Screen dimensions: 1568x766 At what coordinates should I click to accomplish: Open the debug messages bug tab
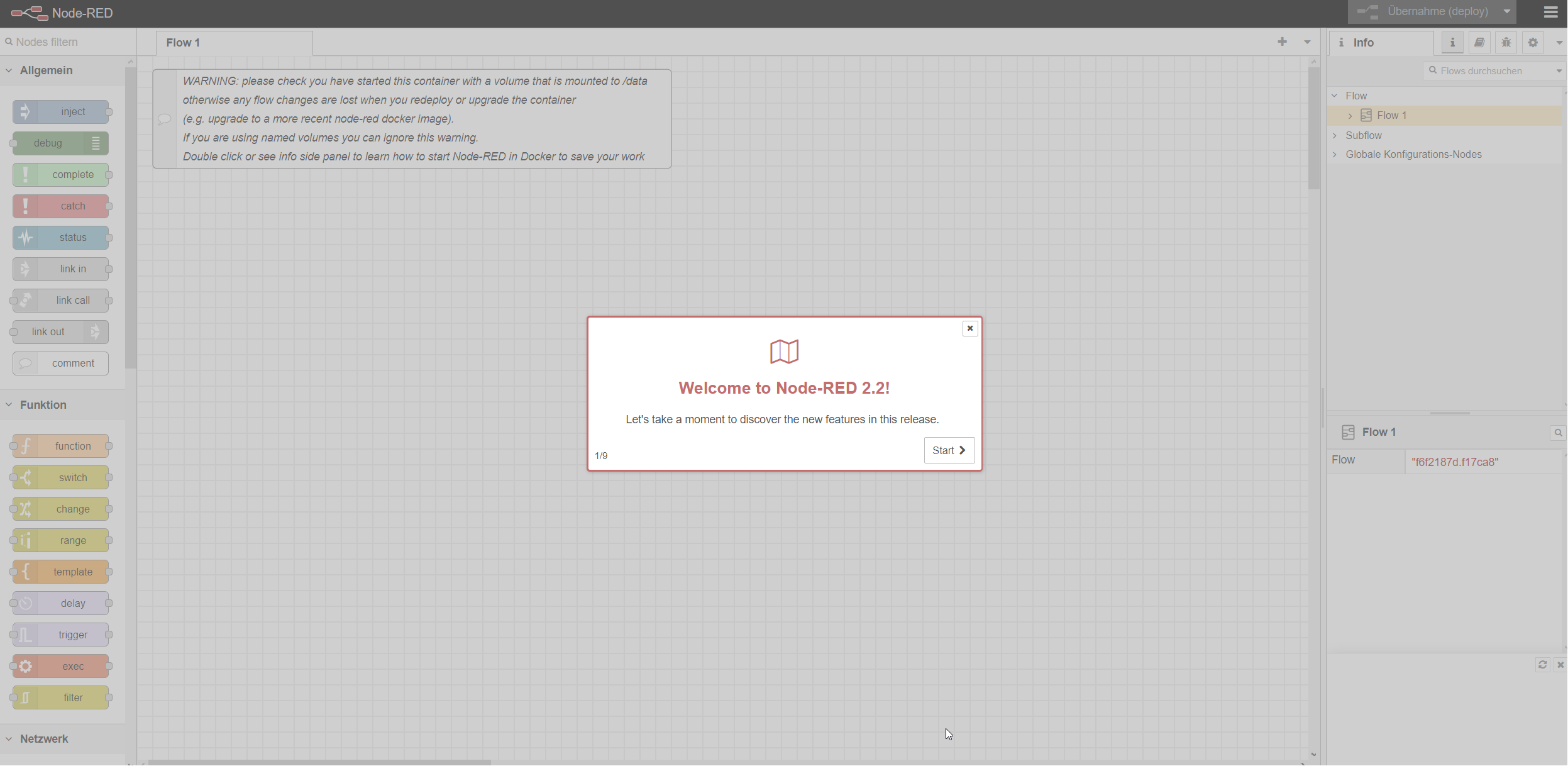(x=1506, y=43)
